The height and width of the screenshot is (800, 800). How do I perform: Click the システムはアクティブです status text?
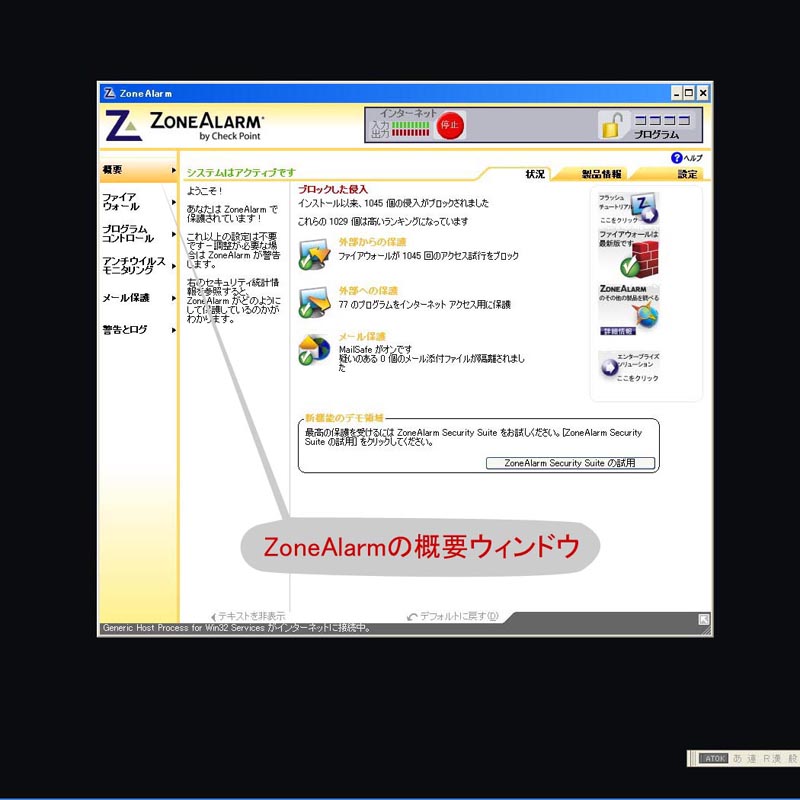[x=241, y=172]
